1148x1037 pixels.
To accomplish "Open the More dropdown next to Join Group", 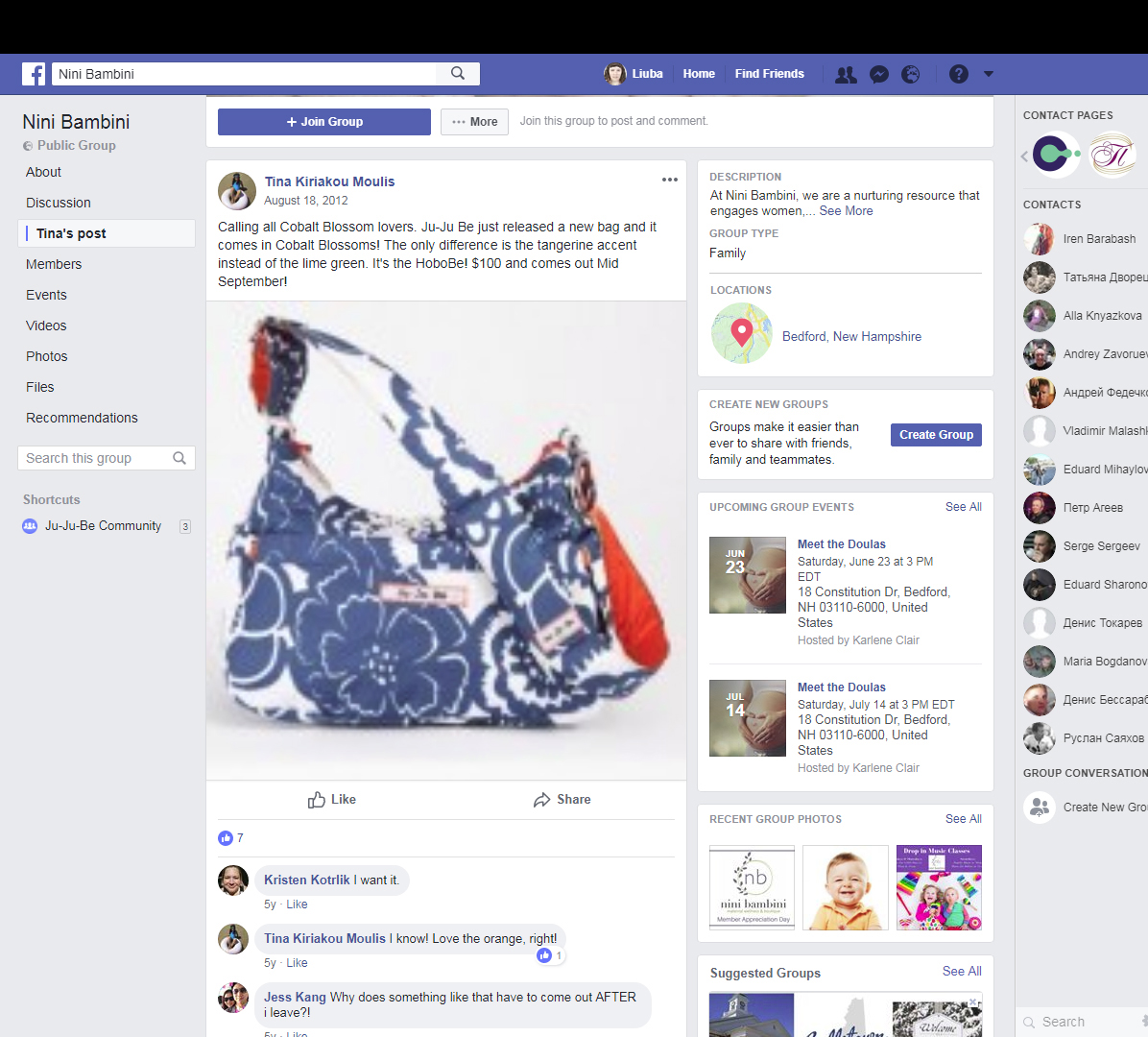I will 474,122.
